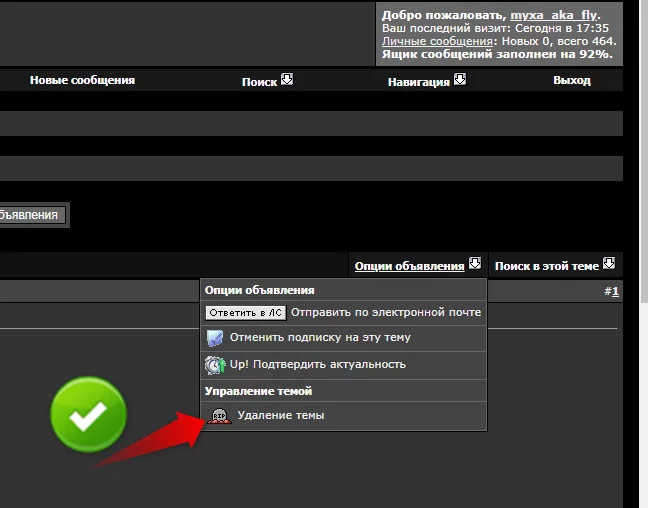Select Up! Подтвердить актуальность
This screenshot has width=648, height=508.
[317, 365]
